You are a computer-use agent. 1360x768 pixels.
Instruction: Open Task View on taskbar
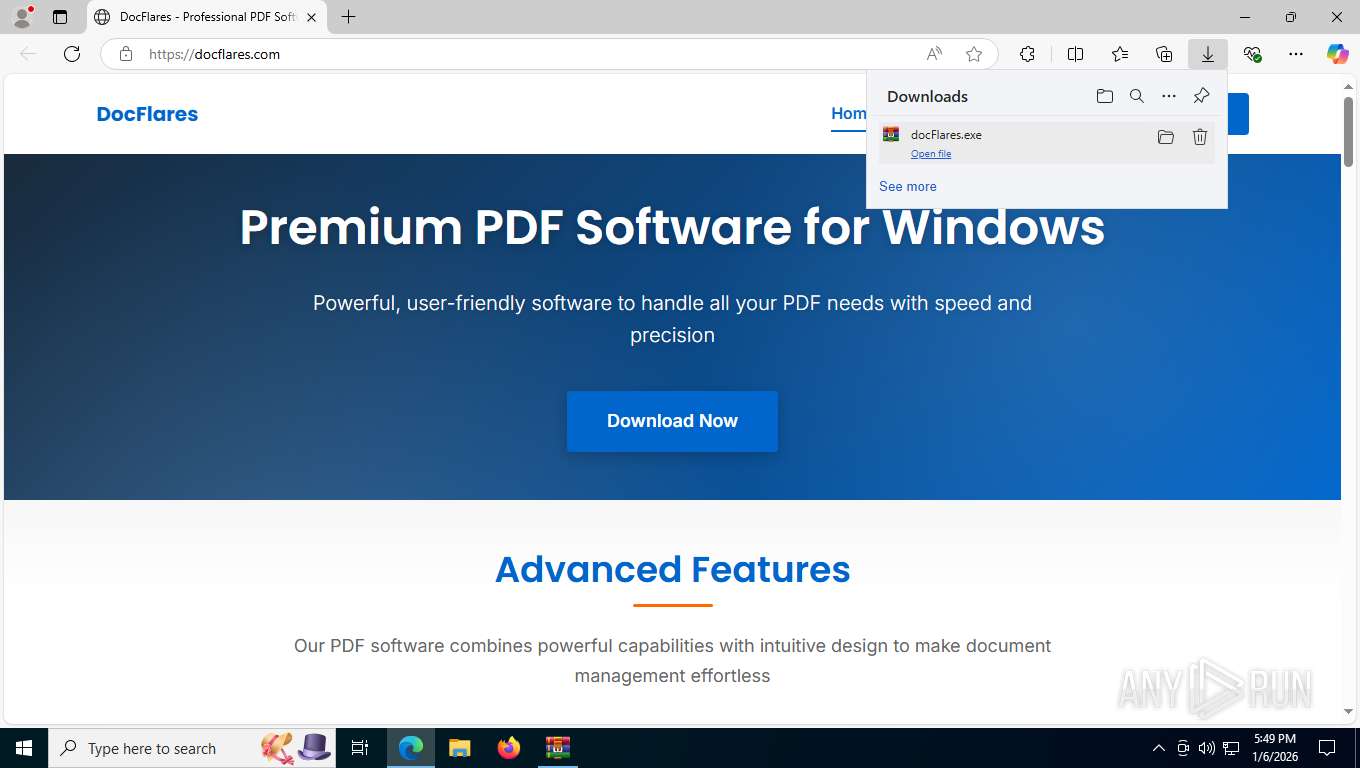pyautogui.click(x=360, y=748)
